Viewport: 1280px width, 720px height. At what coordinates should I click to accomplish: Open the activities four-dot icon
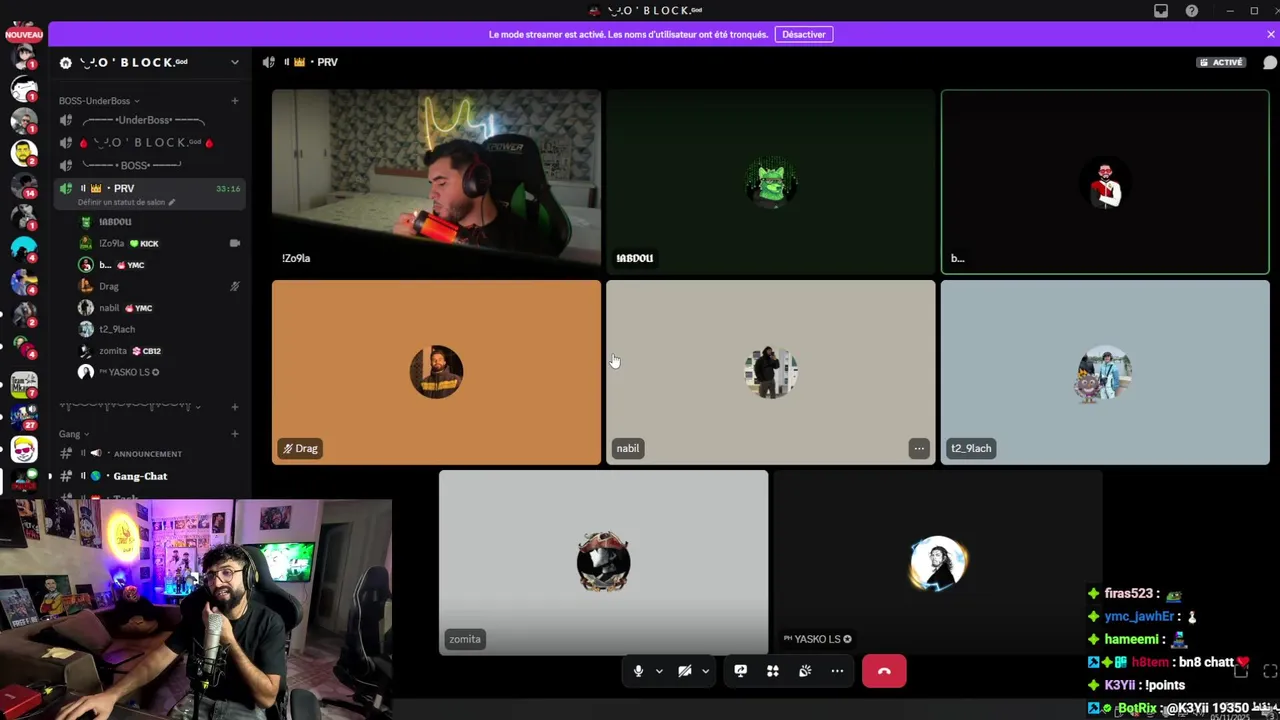(773, 671)
